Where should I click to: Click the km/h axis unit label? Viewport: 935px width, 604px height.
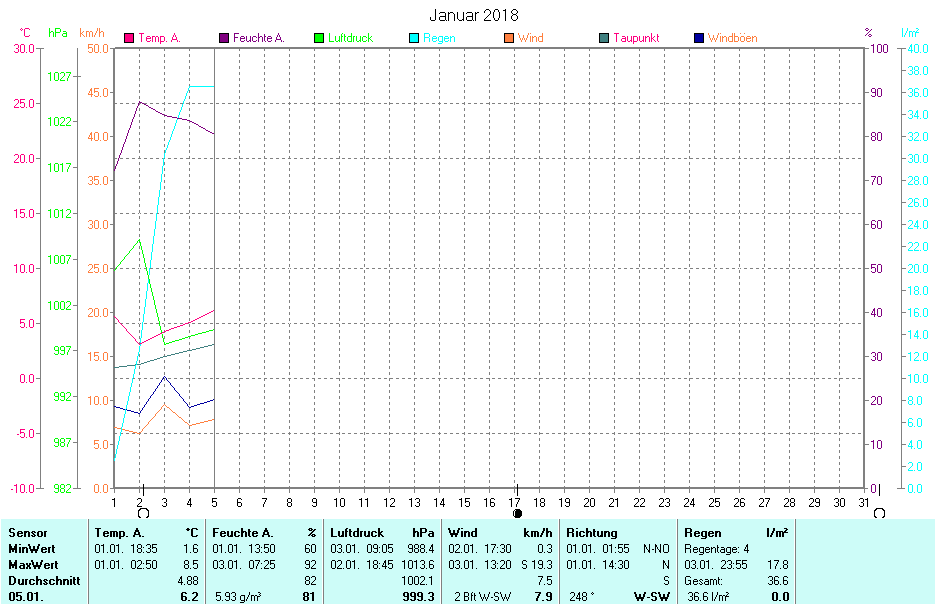point(92,33)
